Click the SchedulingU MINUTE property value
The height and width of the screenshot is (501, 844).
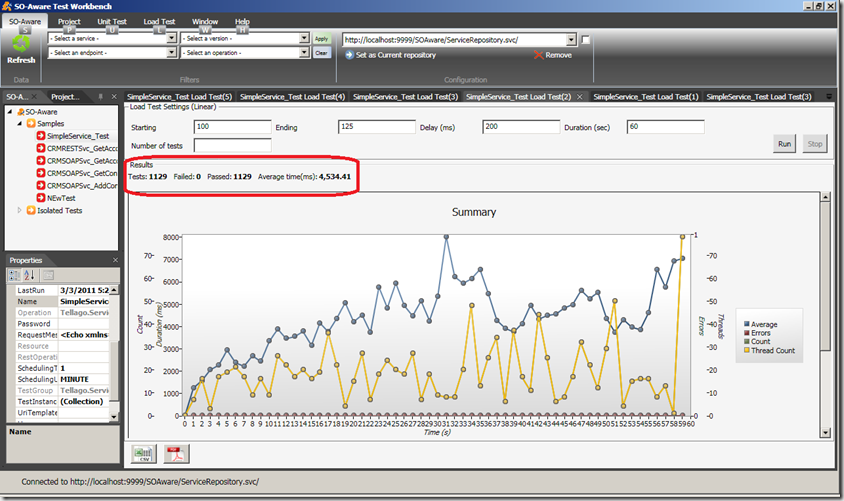coord(83,379)
